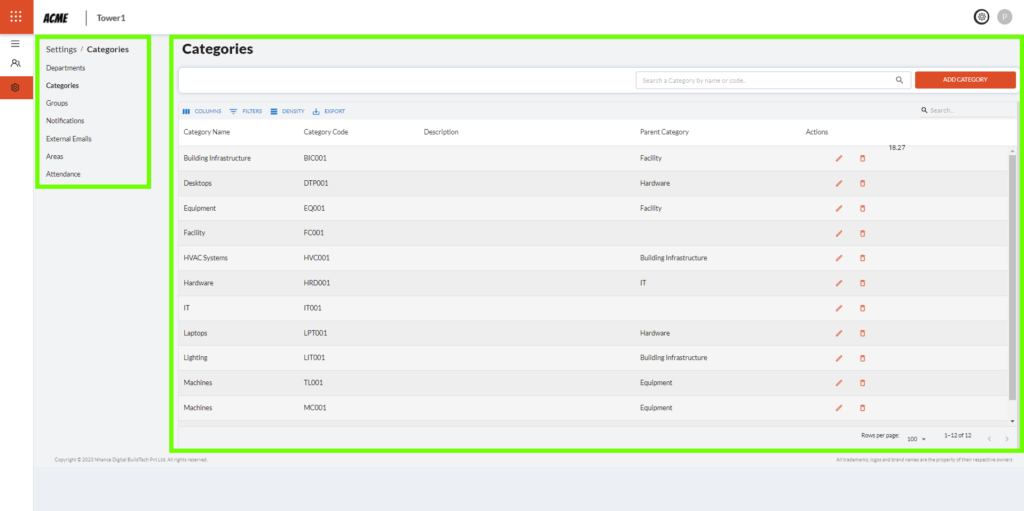Click the Search a Category input field
The height and width of the screenshot is (511, 1024).
(x=765, y=80)
